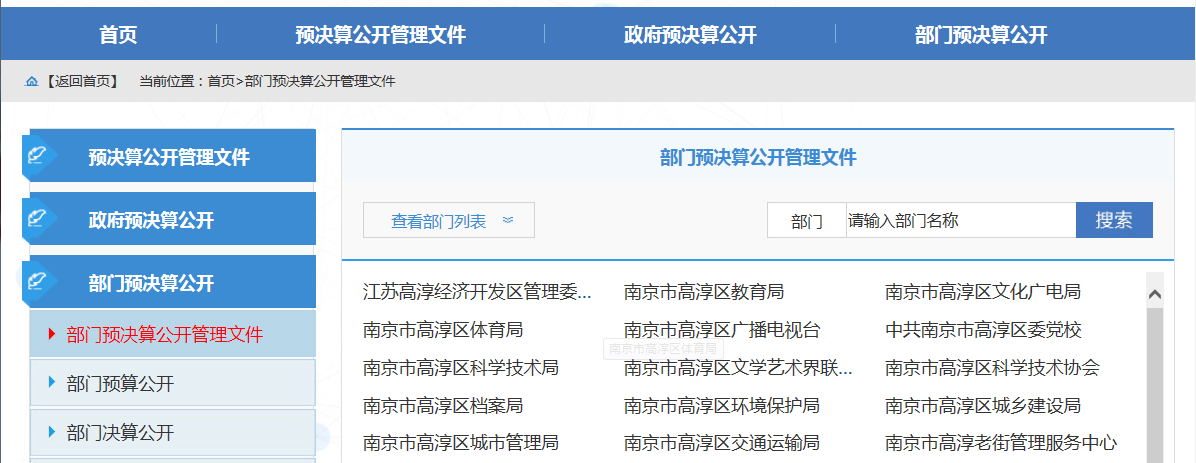Screen dimensions: 1196x463
Task: Open sidebar item 部门预算公开
Action: (x=172, y=383)
